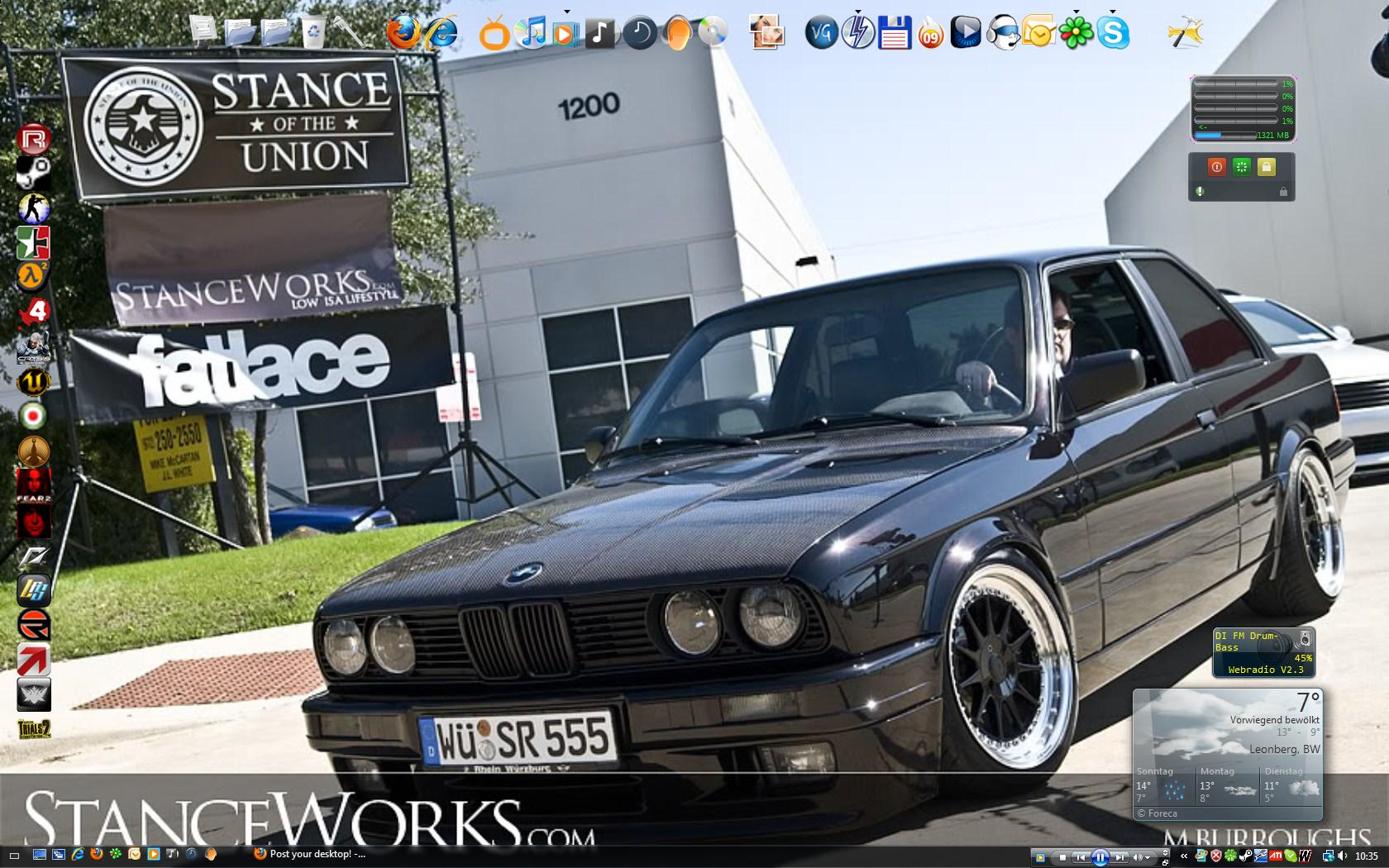Launch the VG app from the dock

(822, 33)
